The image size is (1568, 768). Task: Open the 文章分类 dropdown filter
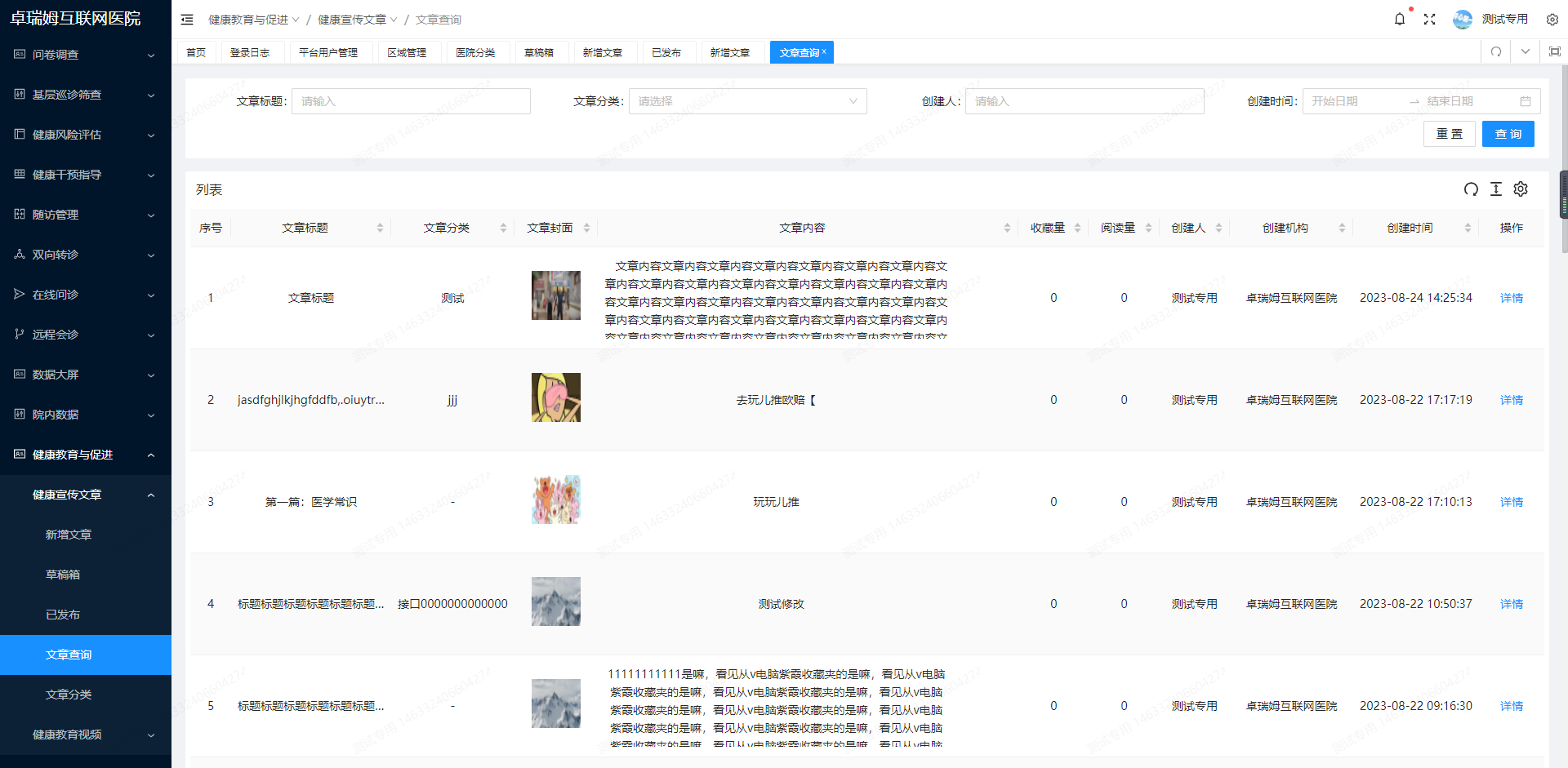(746, 101)
